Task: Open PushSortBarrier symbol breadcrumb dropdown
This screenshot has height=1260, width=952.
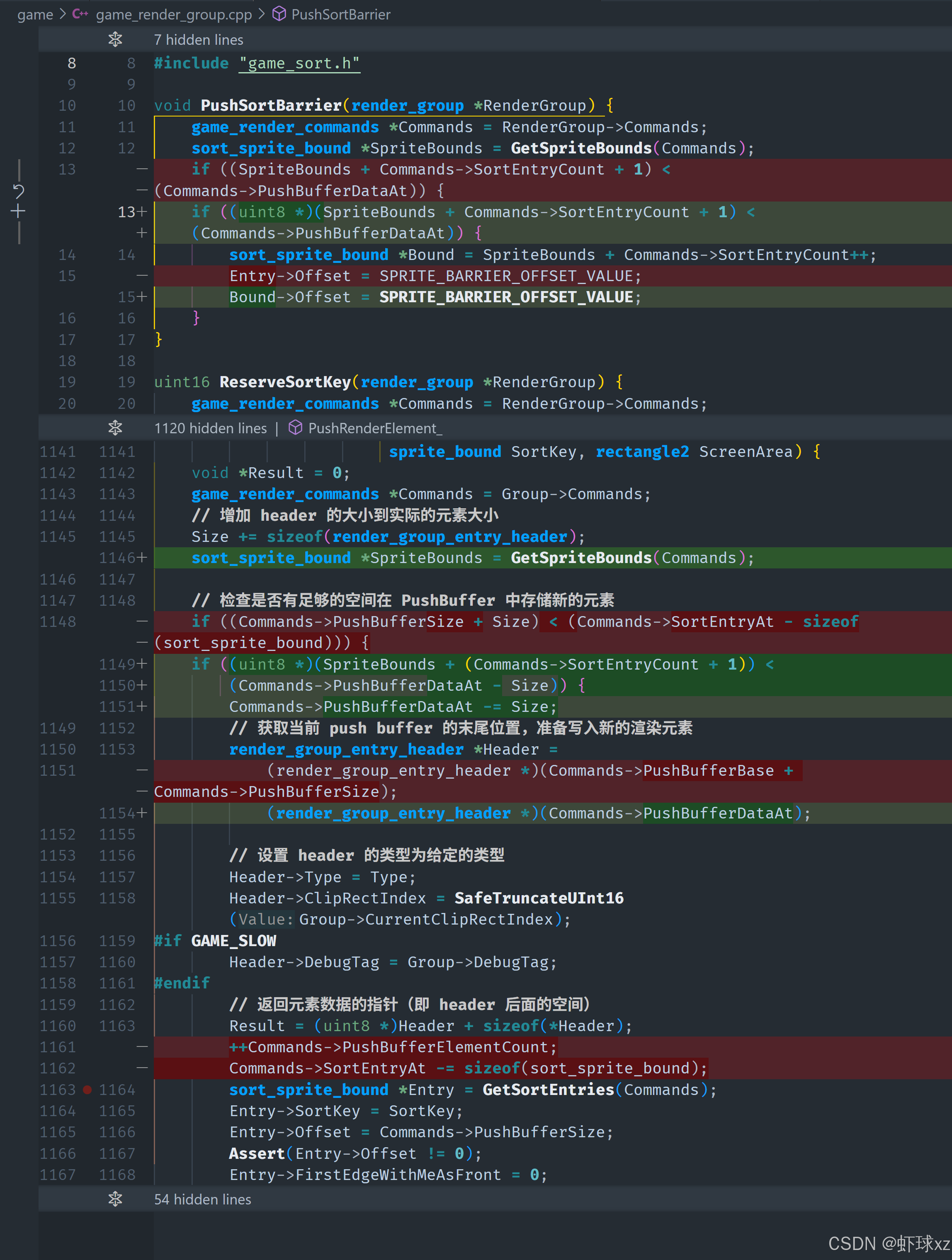Action: (341, 14)
